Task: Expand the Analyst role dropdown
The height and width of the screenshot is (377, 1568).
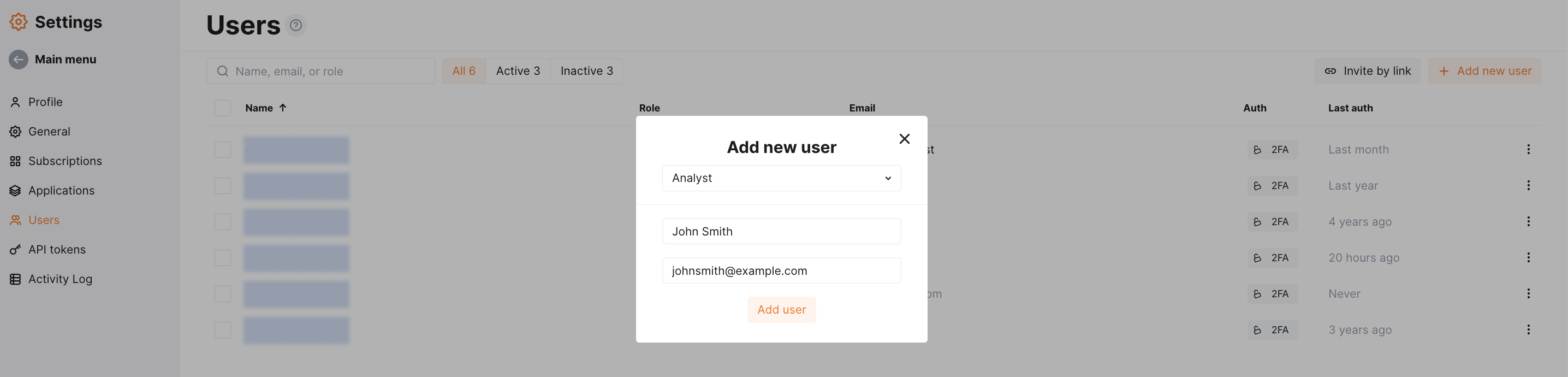Action: point(781,178)
